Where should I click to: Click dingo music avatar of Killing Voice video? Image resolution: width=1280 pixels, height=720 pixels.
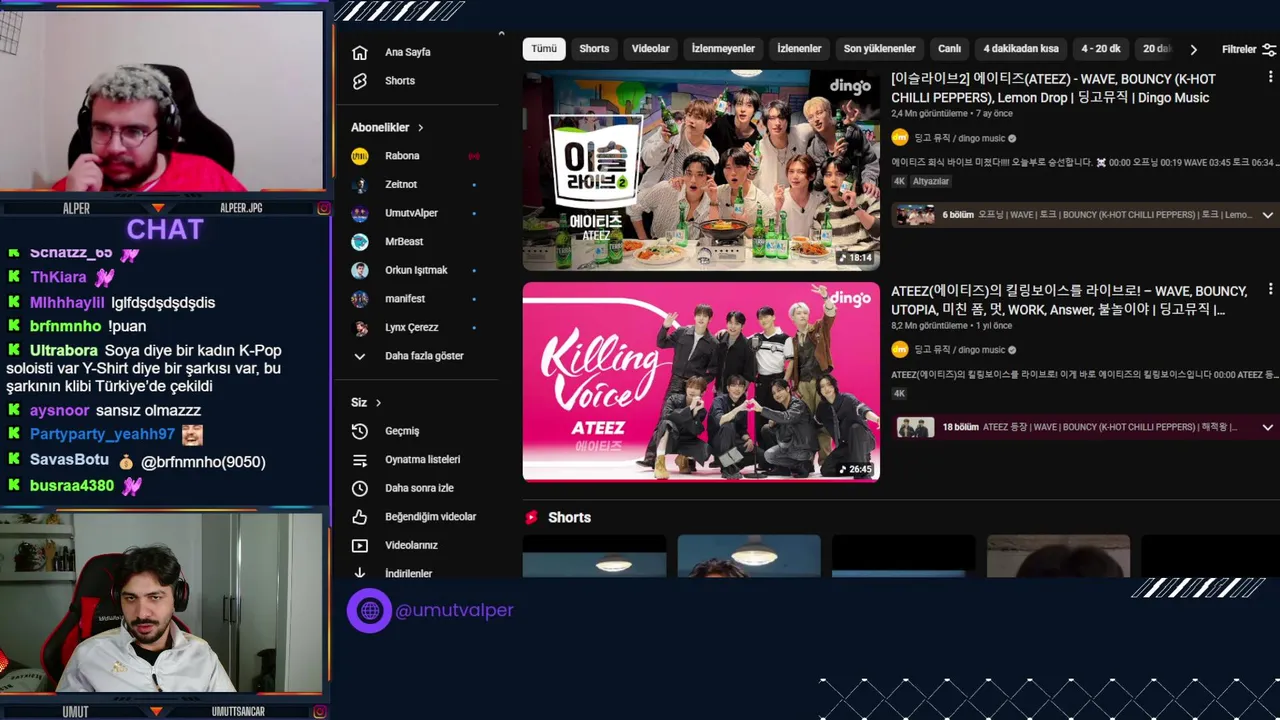point(900,350)
